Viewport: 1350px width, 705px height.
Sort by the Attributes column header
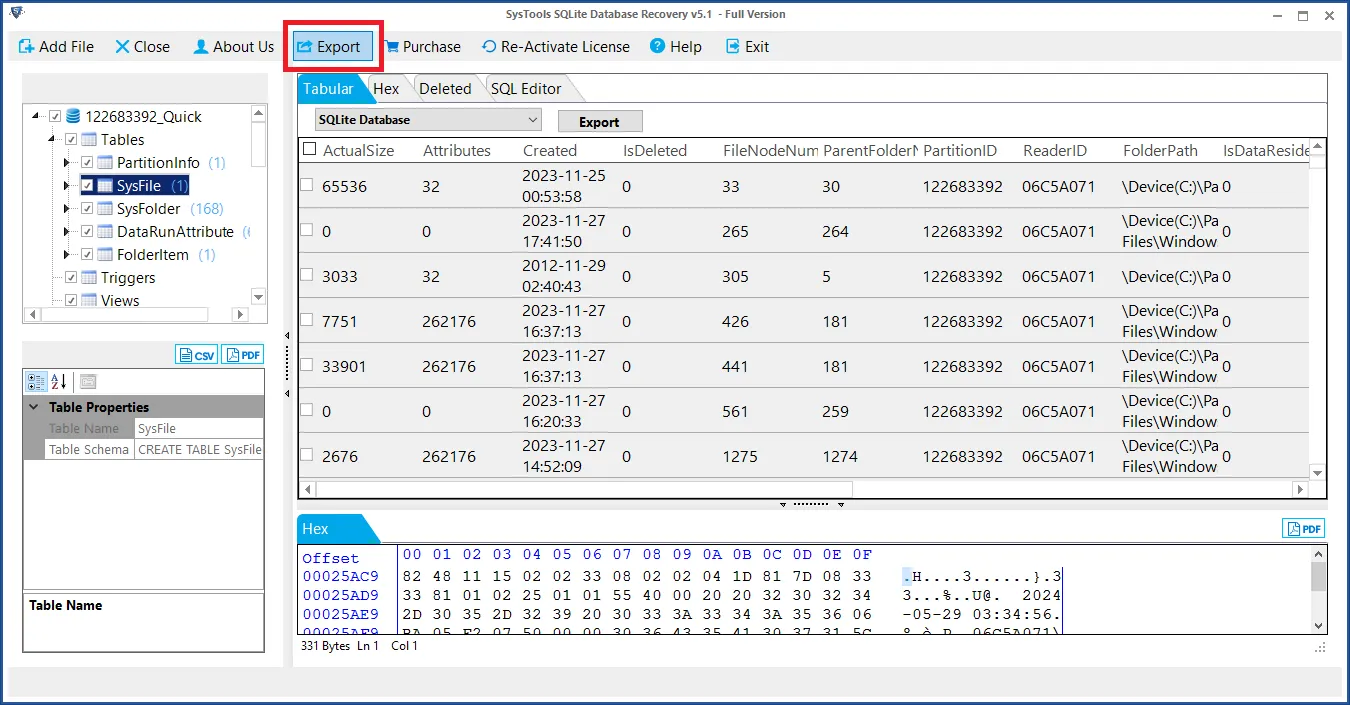tap(457, 150)
